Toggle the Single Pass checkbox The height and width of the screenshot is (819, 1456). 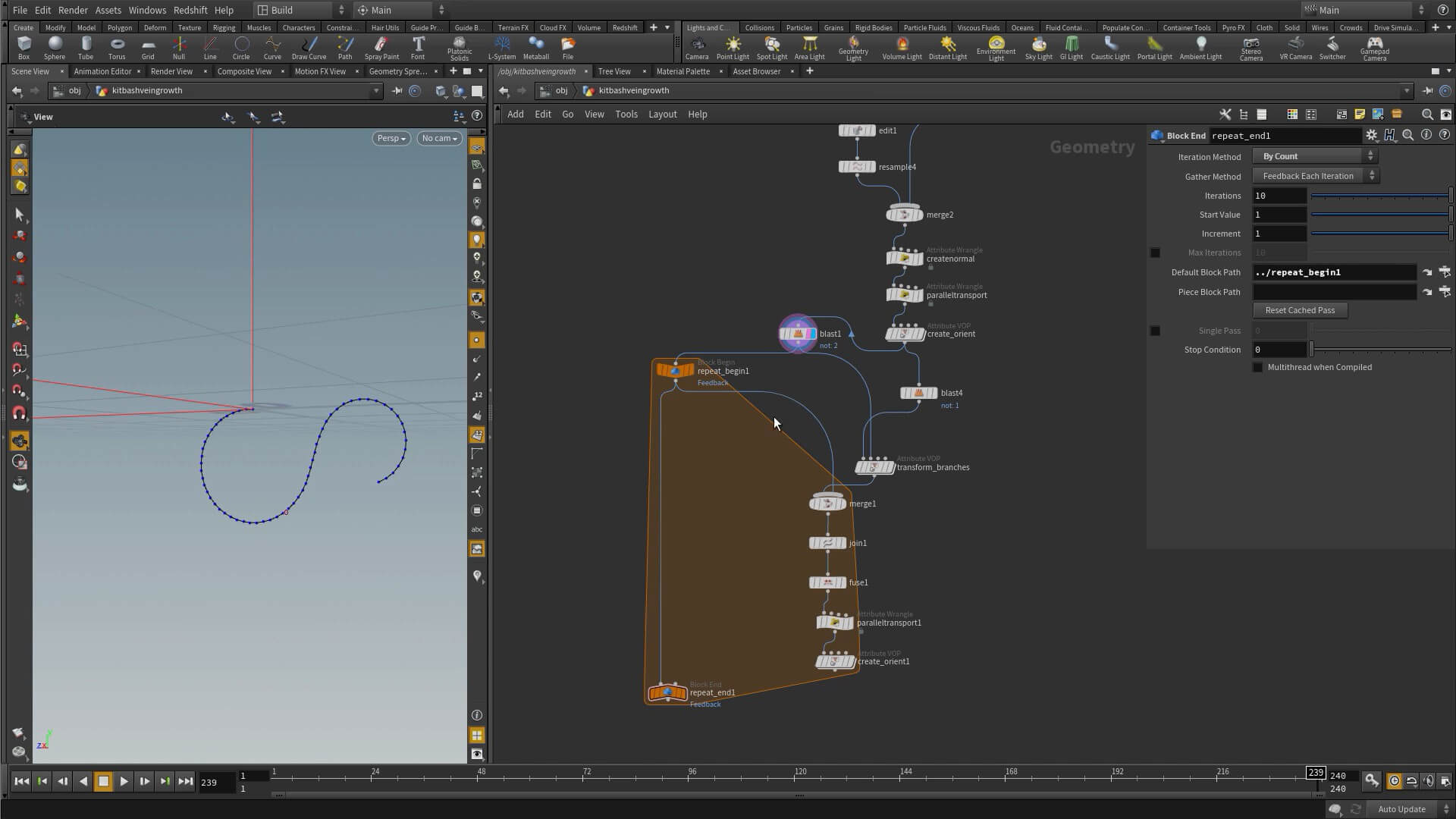coord(1155,331)
